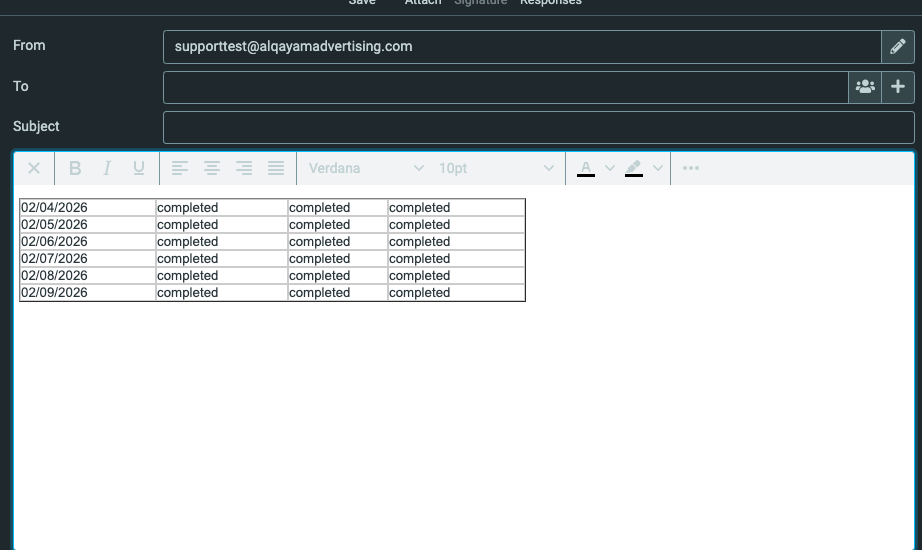Align text left
This screenshot has height=550, width=922.
(x=180, y=168)
